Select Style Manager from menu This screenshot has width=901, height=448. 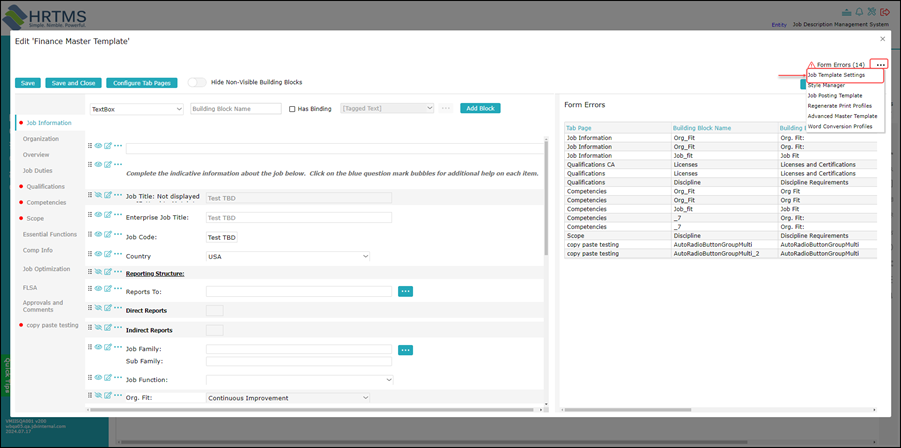click(826, 85)
